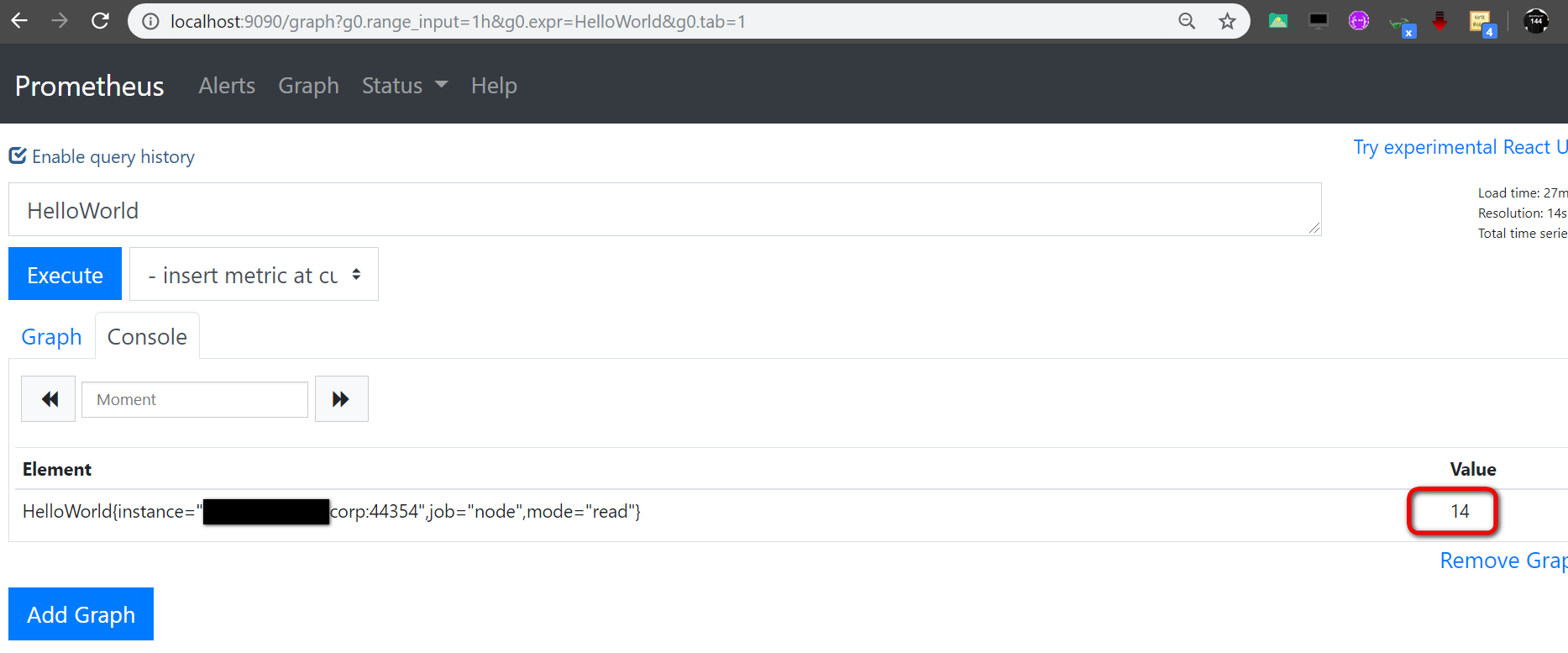Open the insert metric at cursor dropdown

[254, 274]
